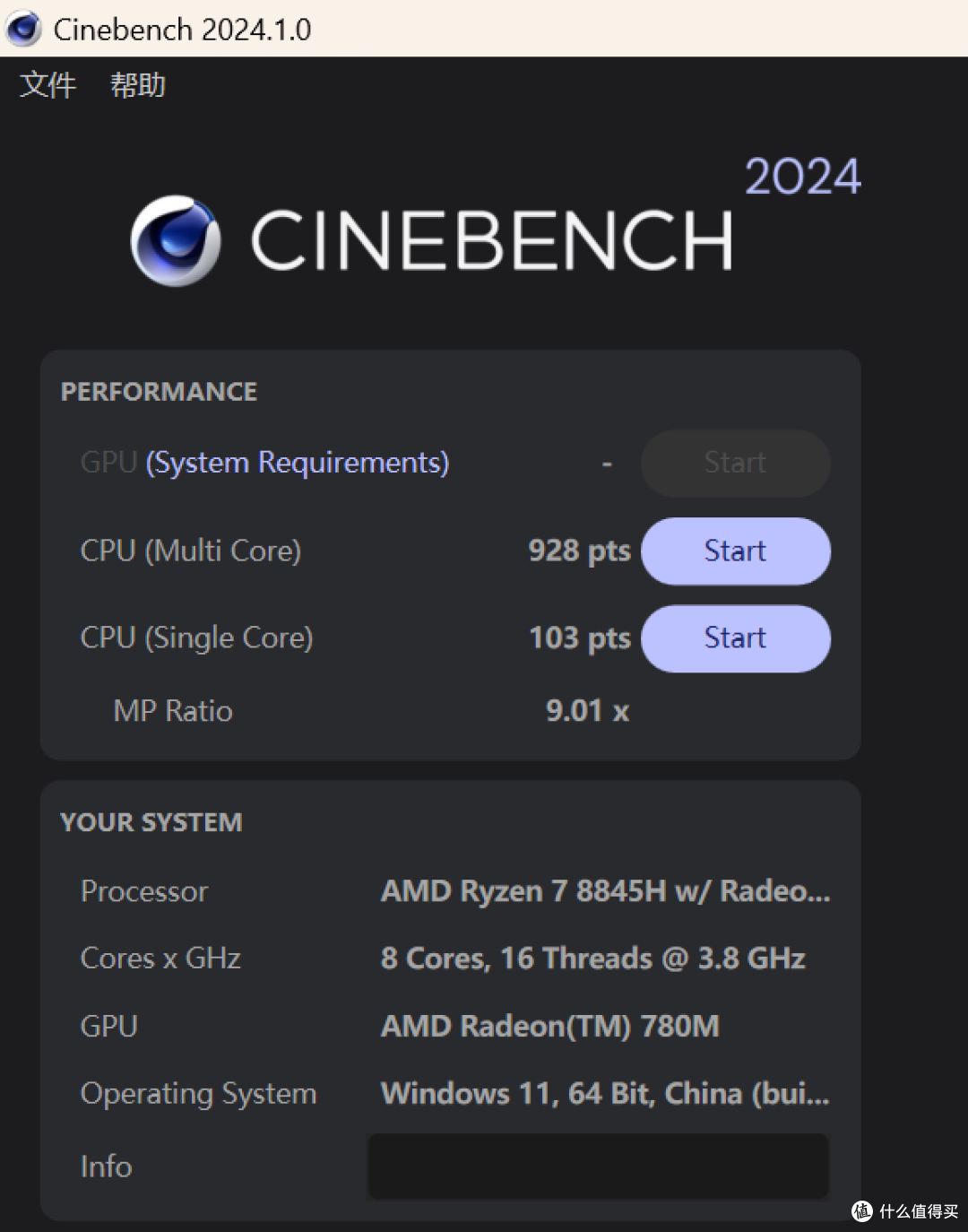
Task: Click the PERFORMANCE section header
Action: click(x=159, y=392)
